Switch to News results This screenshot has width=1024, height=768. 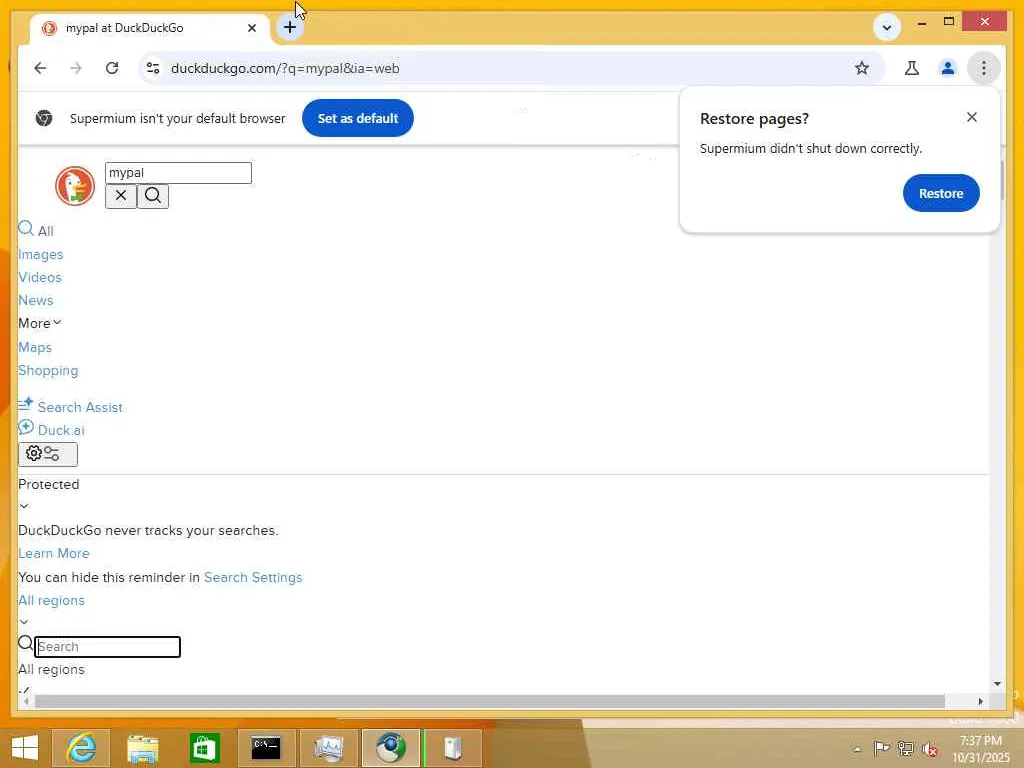click(x=36, y=300)
